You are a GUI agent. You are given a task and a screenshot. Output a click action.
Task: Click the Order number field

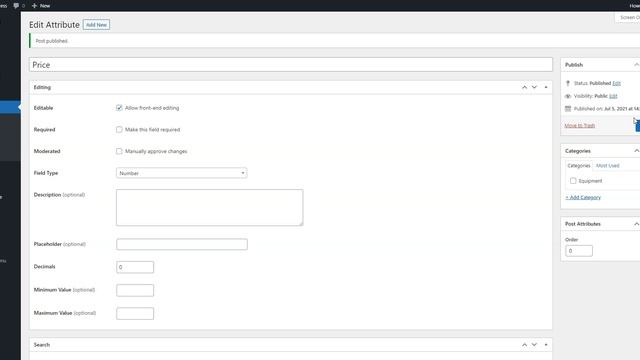pyautogui.click(x=579, y=251)
